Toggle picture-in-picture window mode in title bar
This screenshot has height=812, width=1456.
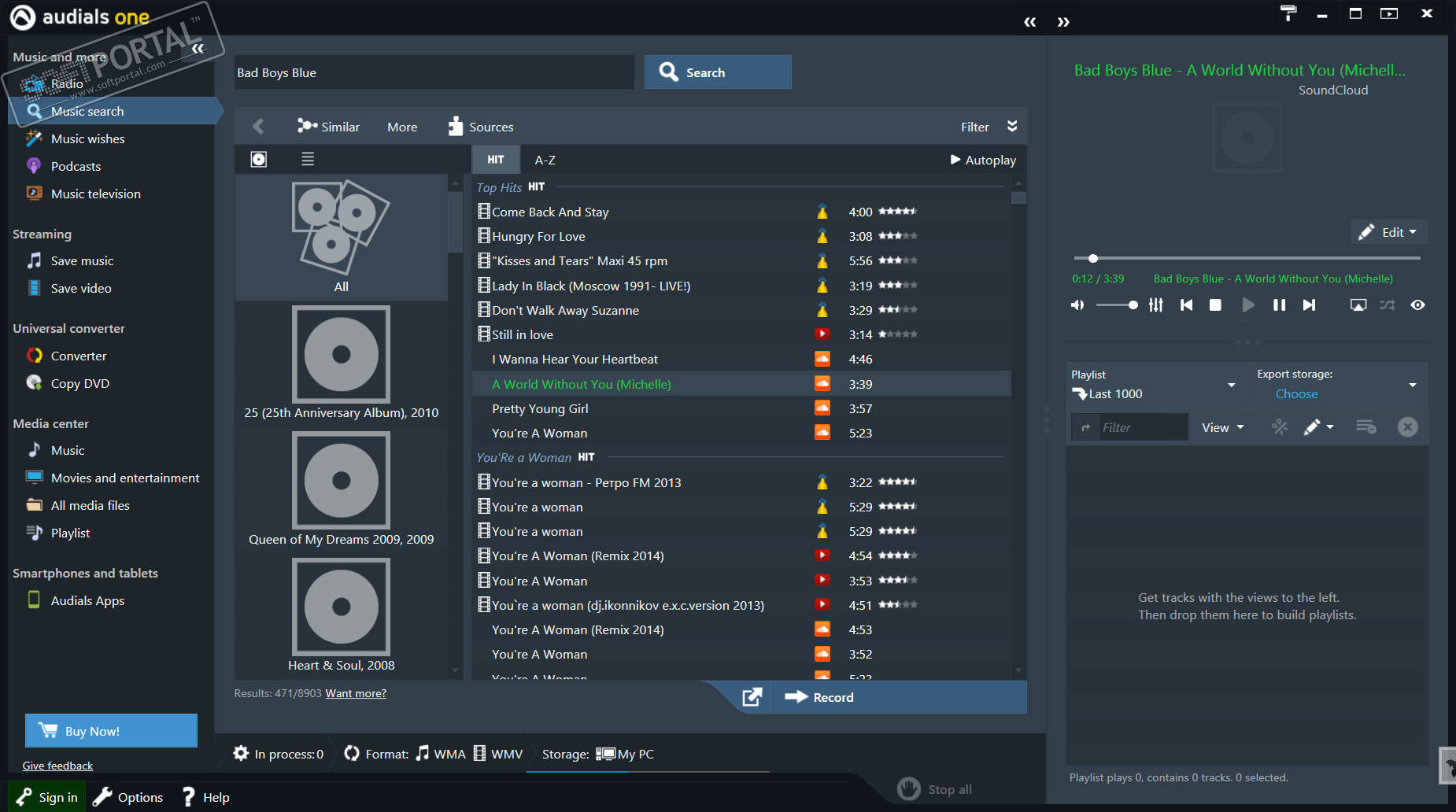tap(1389, 13)
